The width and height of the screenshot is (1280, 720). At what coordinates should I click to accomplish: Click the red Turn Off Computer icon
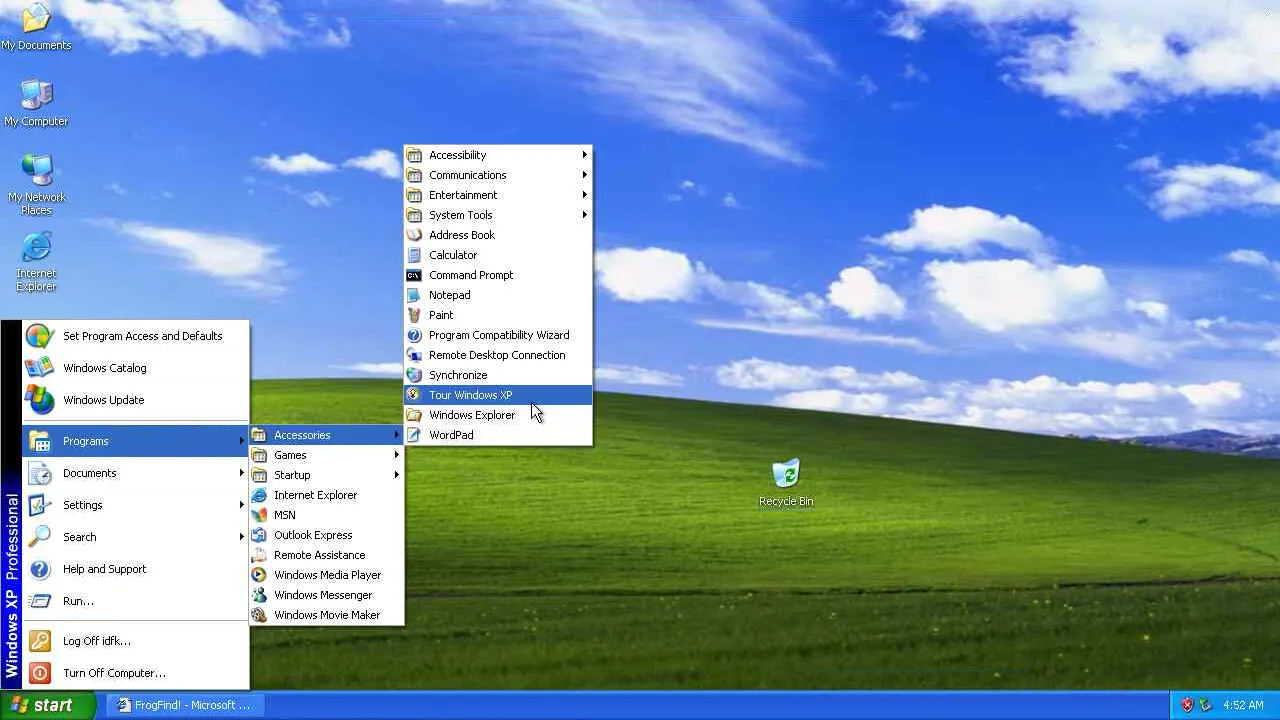[40, 673]
